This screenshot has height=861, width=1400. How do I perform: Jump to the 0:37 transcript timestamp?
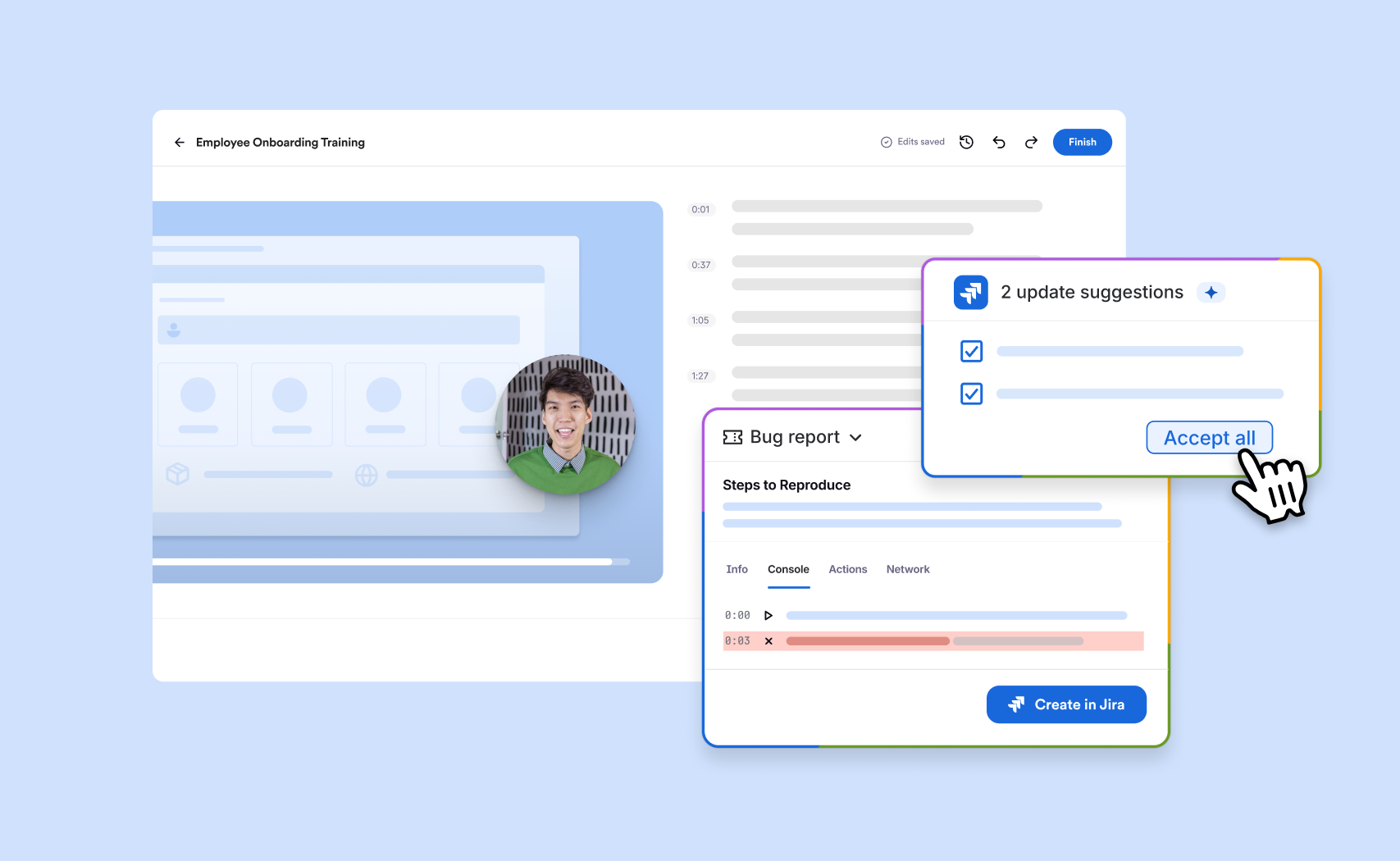[x=700, y=264]
